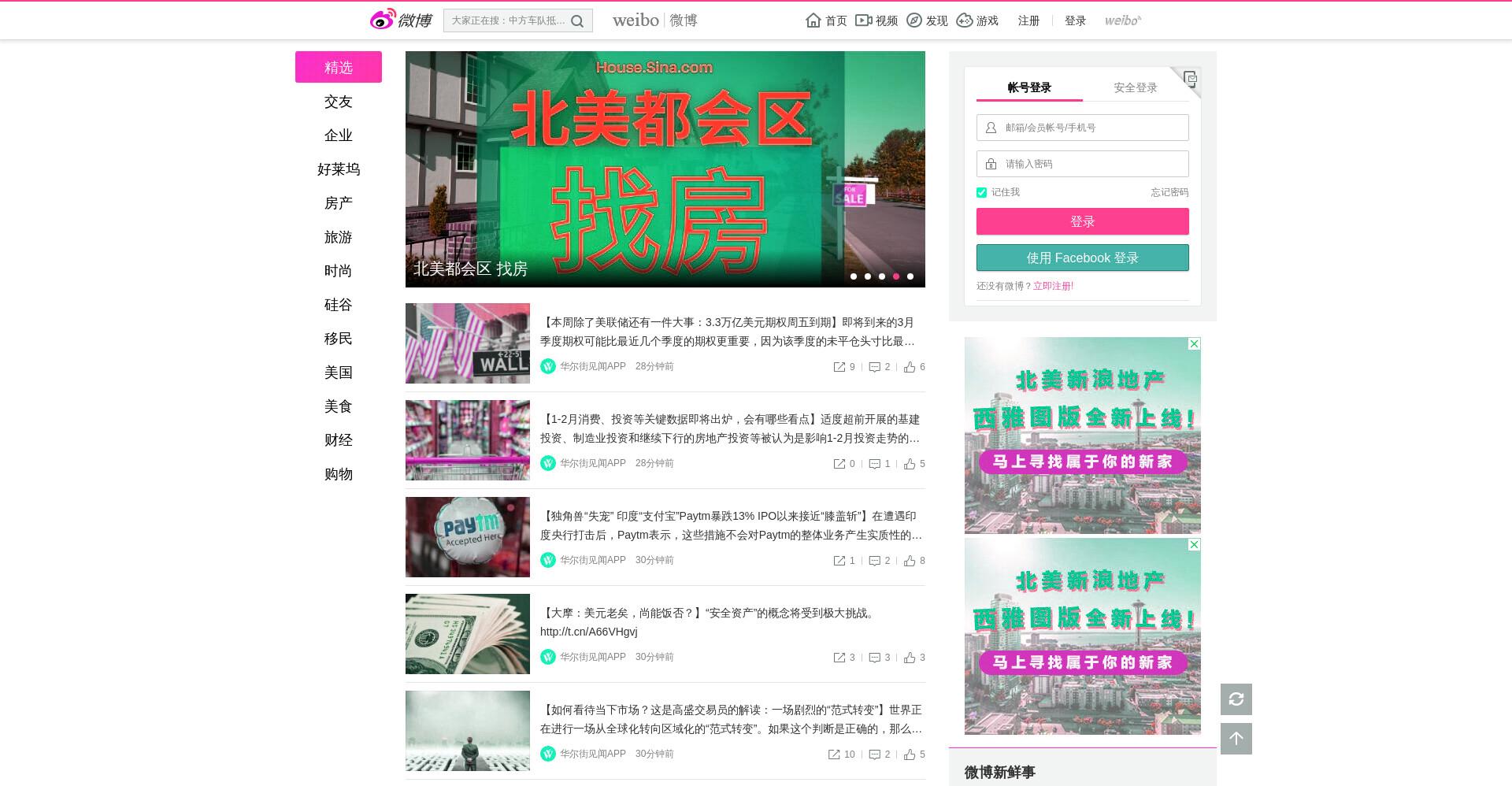The image size is (1512, 786).
Task: Click comment icon on 大摩美元 post
Action: [874, 658]
